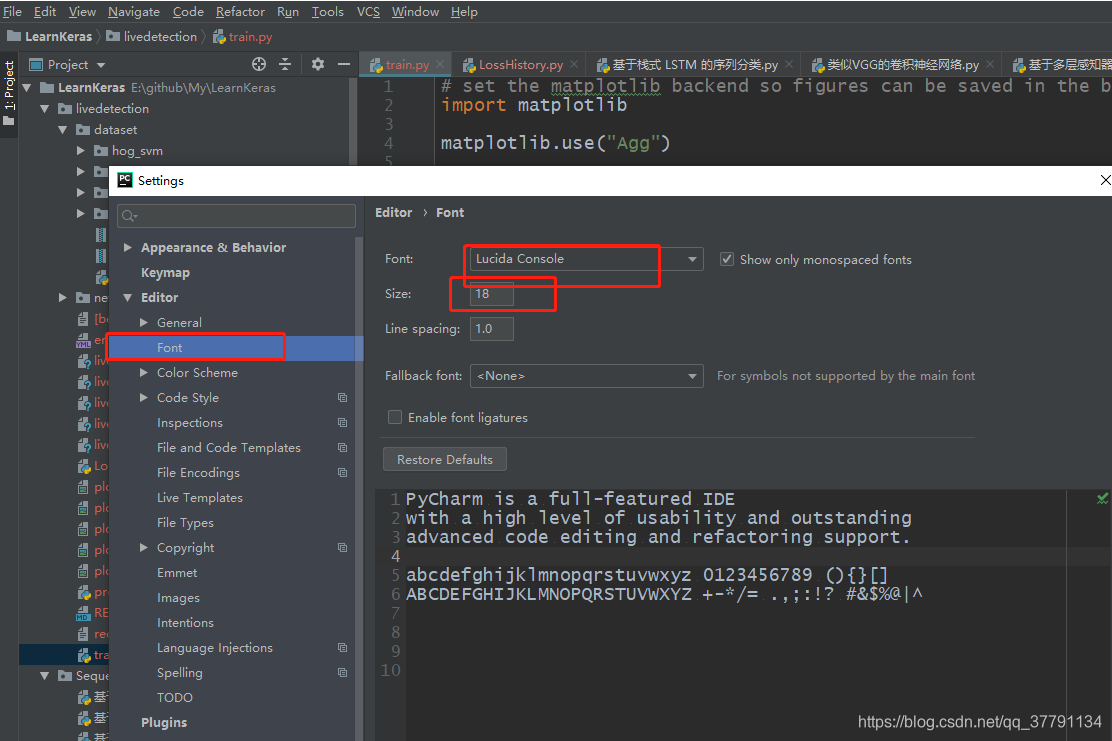Select Keymap in settings list
The width and height of the screenshot is (1112, 741).
165,273
